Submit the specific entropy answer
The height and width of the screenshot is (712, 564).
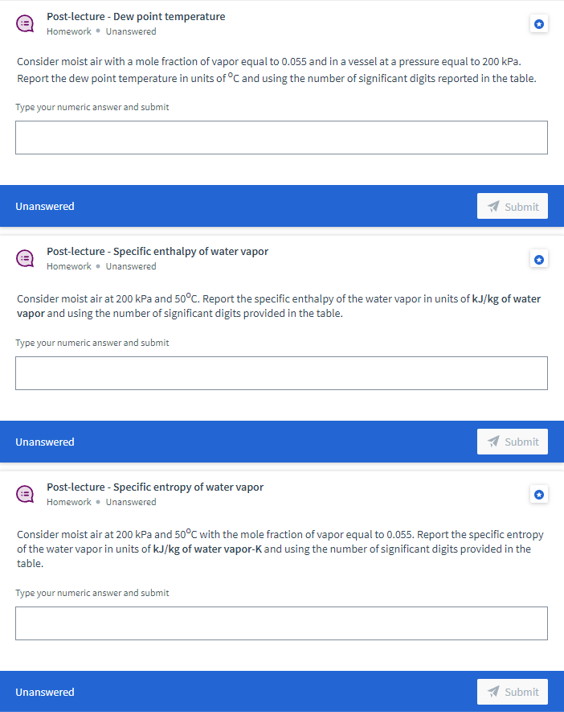512,692
